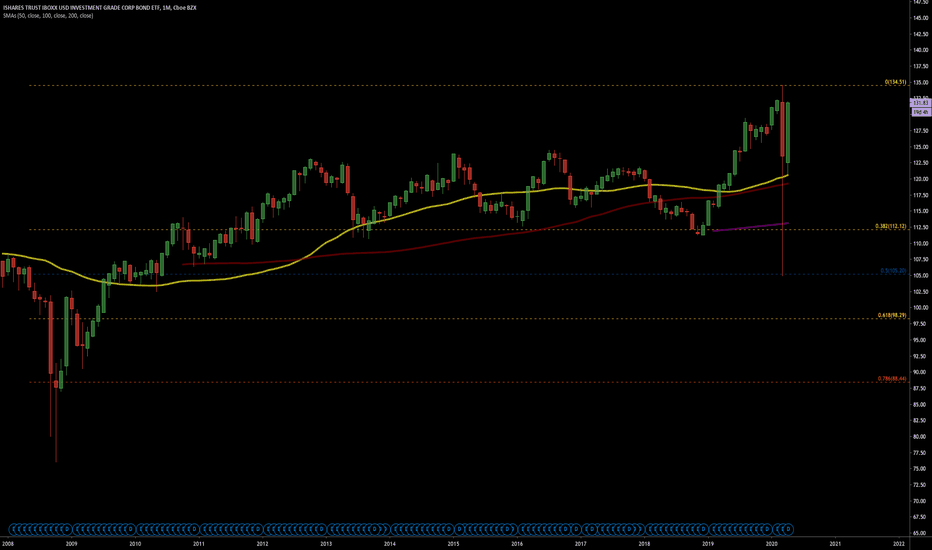Click the 0.5 (105.20) Fibonacci level label
The image size is (932, 550).
[893, 271]
